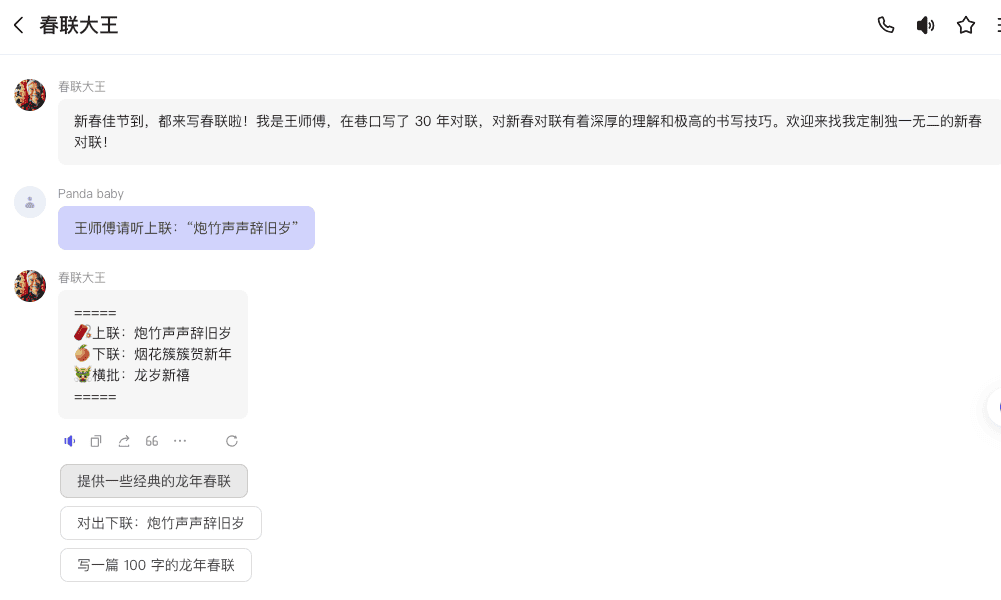
Task: Click the user message bubble 王师傅请听上联
Action: click(186, 228)
